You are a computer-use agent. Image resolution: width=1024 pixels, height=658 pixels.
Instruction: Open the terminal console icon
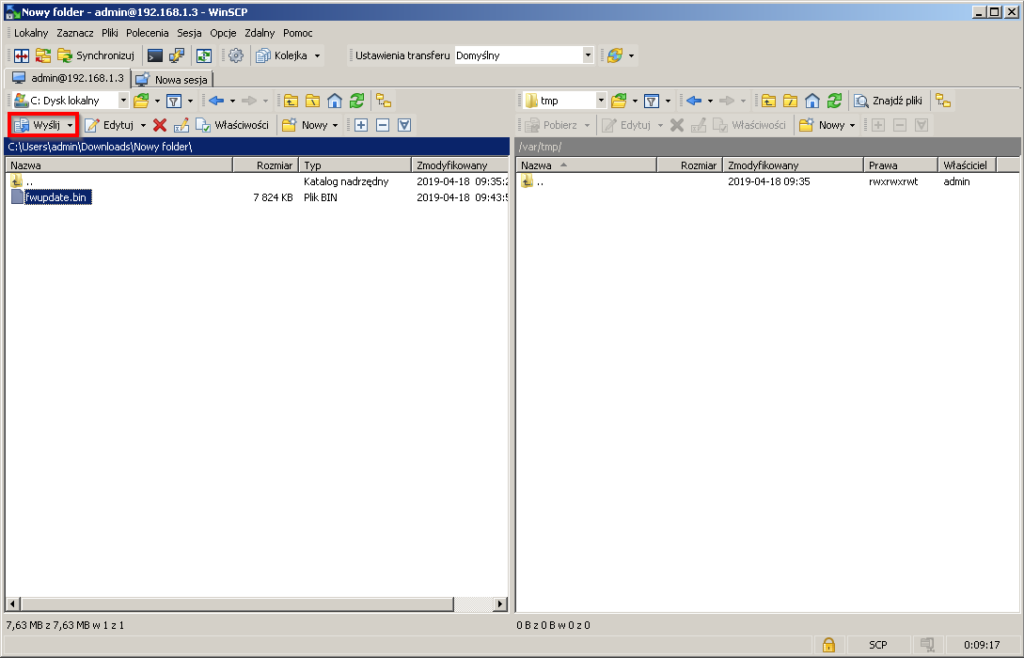155,55
